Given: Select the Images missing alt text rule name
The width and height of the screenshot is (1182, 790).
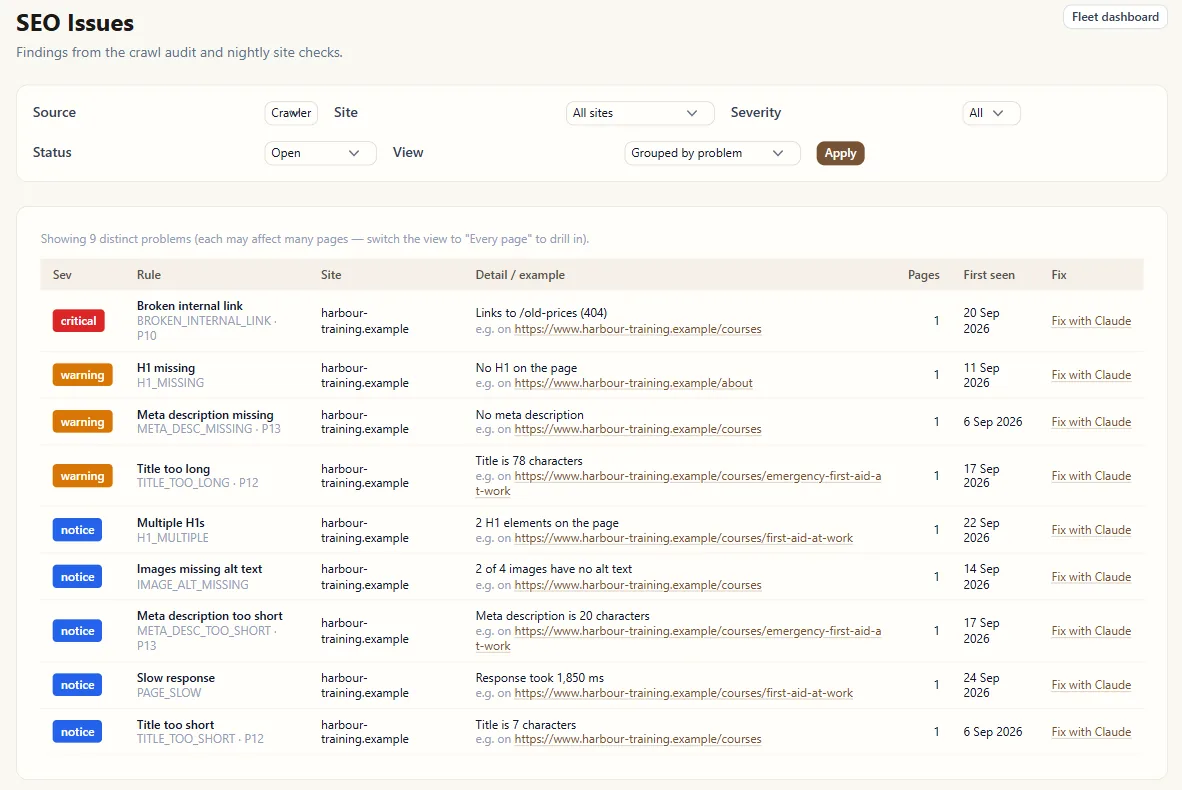Looking at the screenshot, I should coord(200,569).
